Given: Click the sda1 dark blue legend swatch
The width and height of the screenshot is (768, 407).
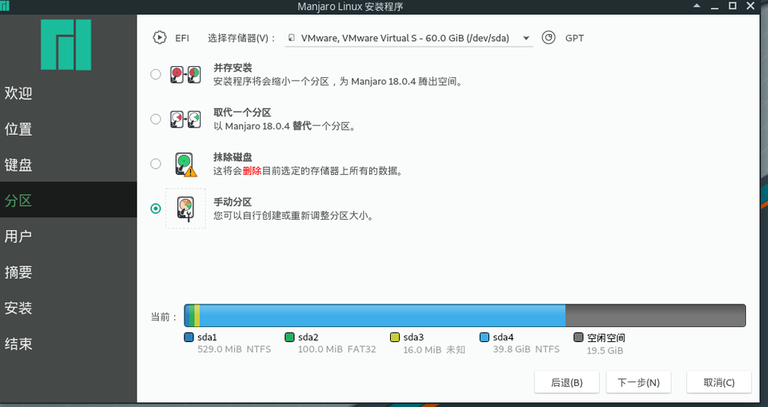Looking at the screenshot, I should (189, 337).
